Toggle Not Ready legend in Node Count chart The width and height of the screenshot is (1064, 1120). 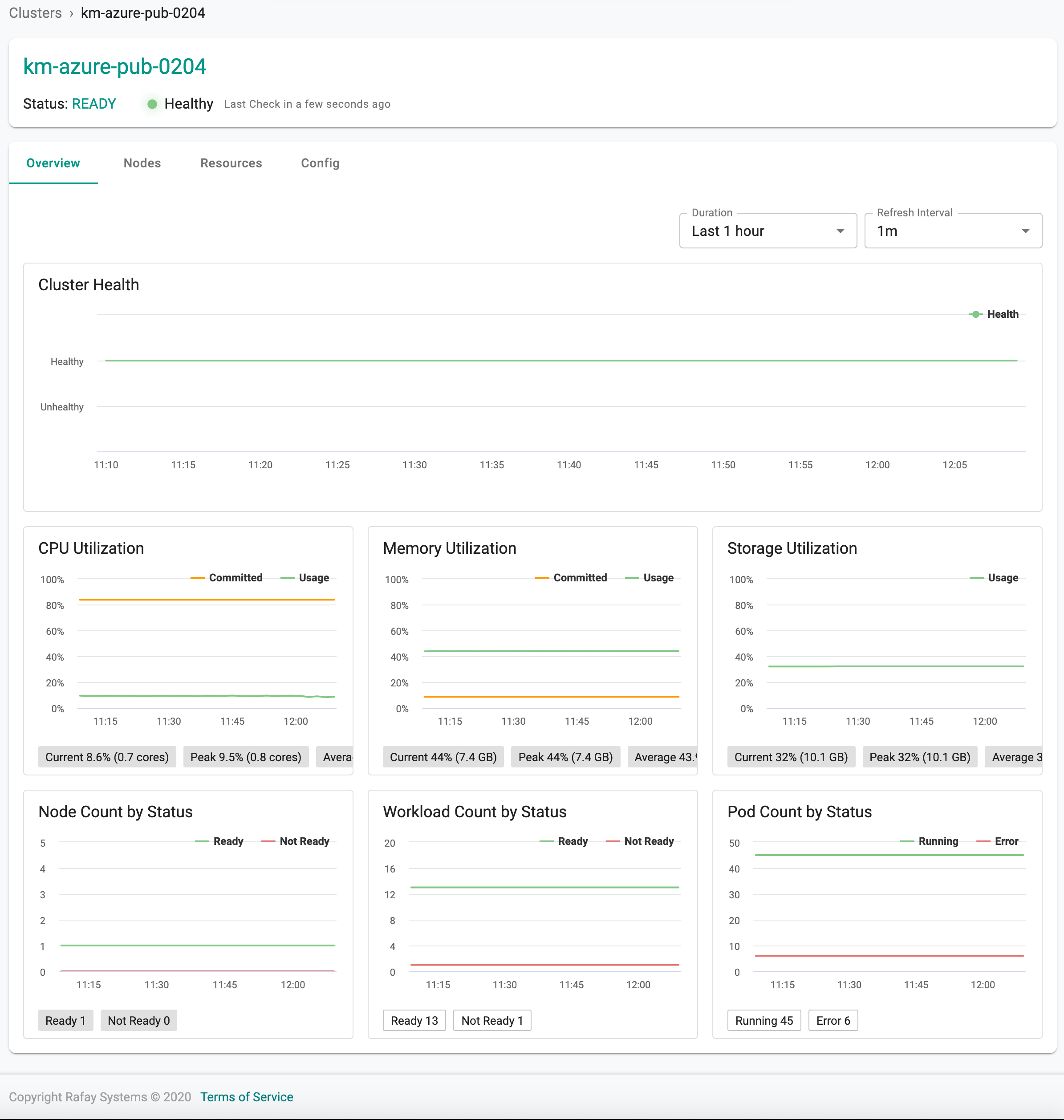(296, 841)
